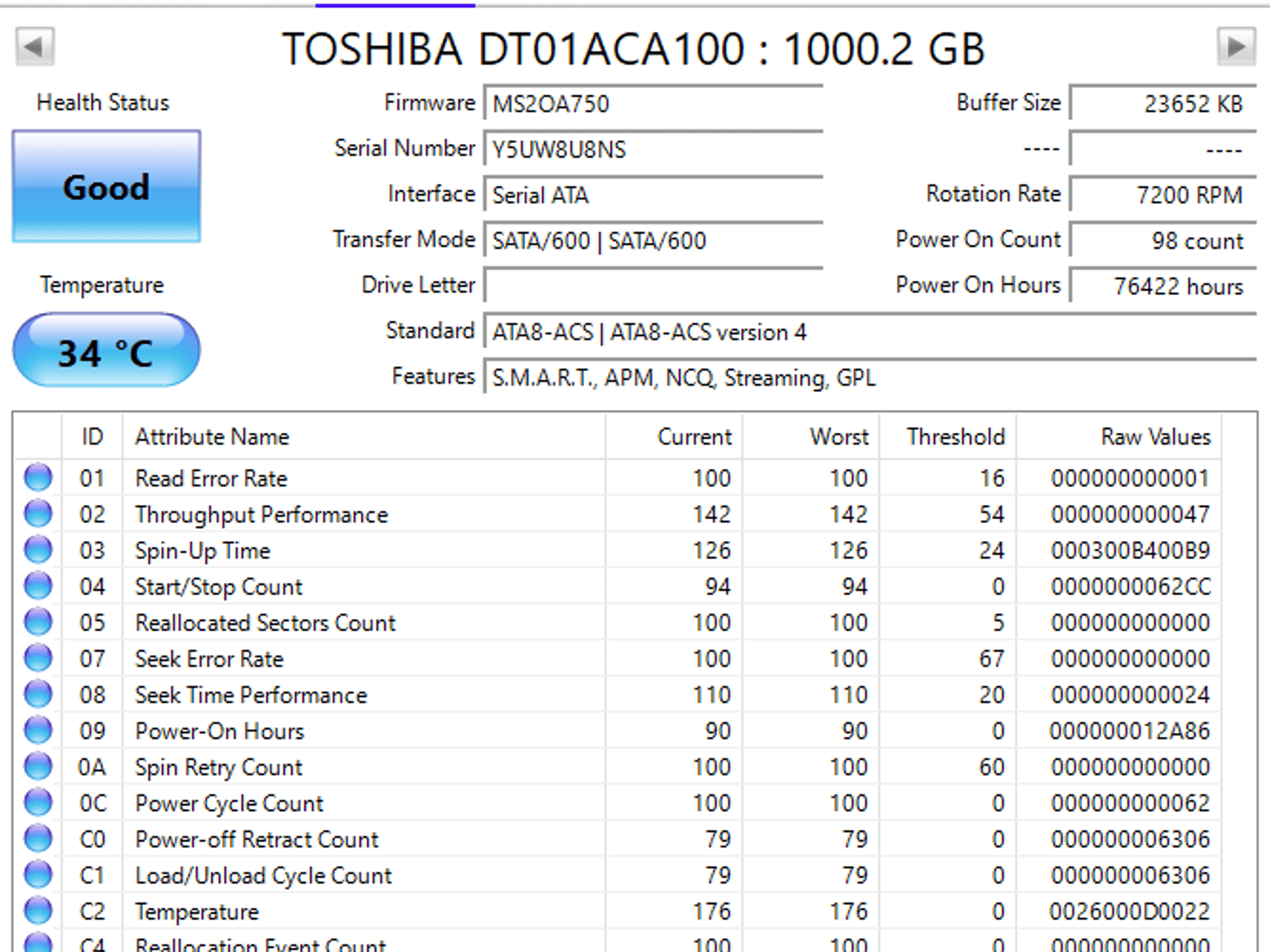Go to previous disk with left arrow
The image size is (1270, 952).
pyautogui.click(x=35, y=46)
